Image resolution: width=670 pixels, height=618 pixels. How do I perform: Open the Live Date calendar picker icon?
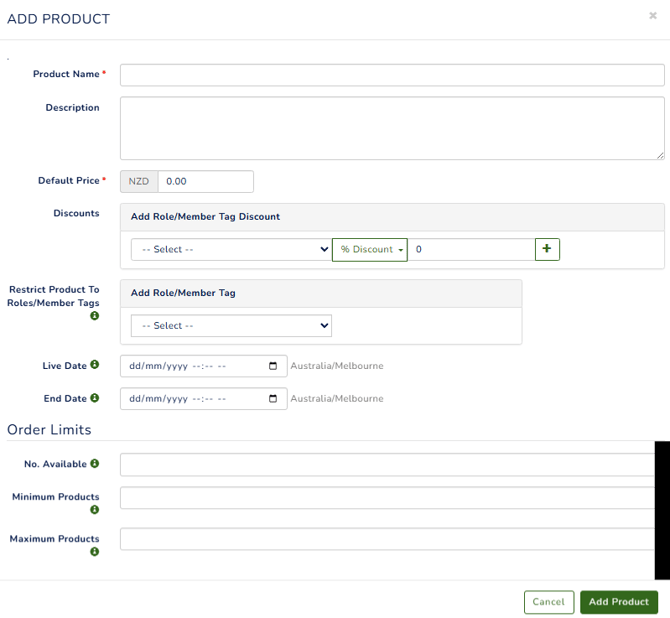[273, 366]
